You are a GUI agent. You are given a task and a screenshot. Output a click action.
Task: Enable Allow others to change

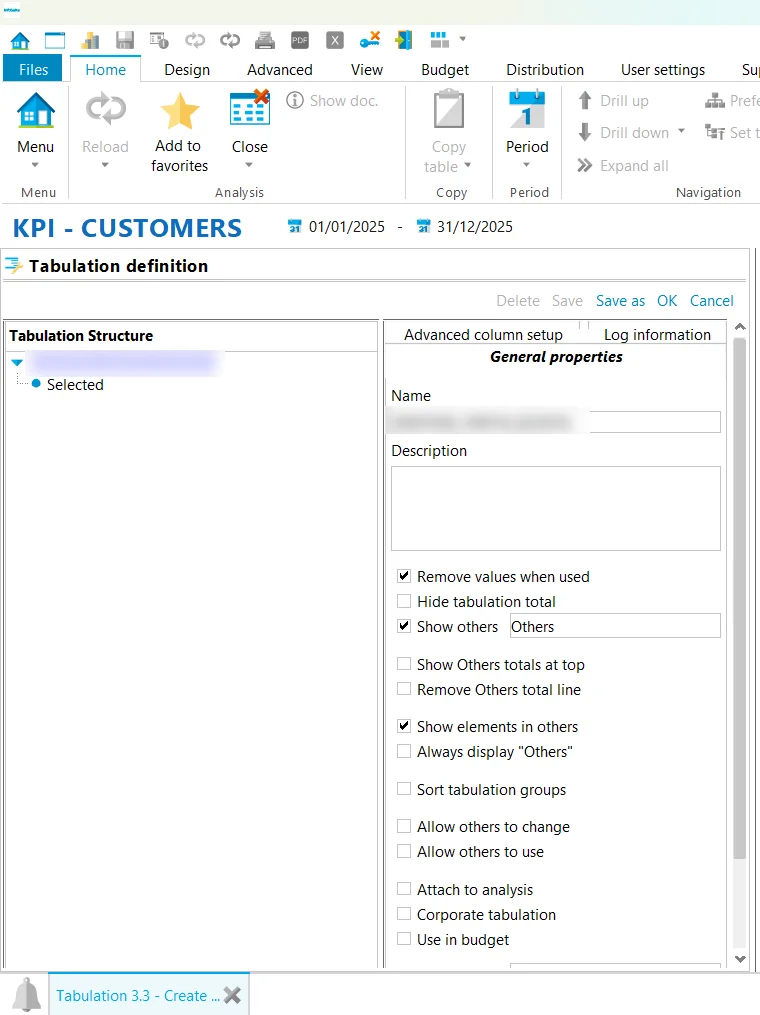point(404,827)
